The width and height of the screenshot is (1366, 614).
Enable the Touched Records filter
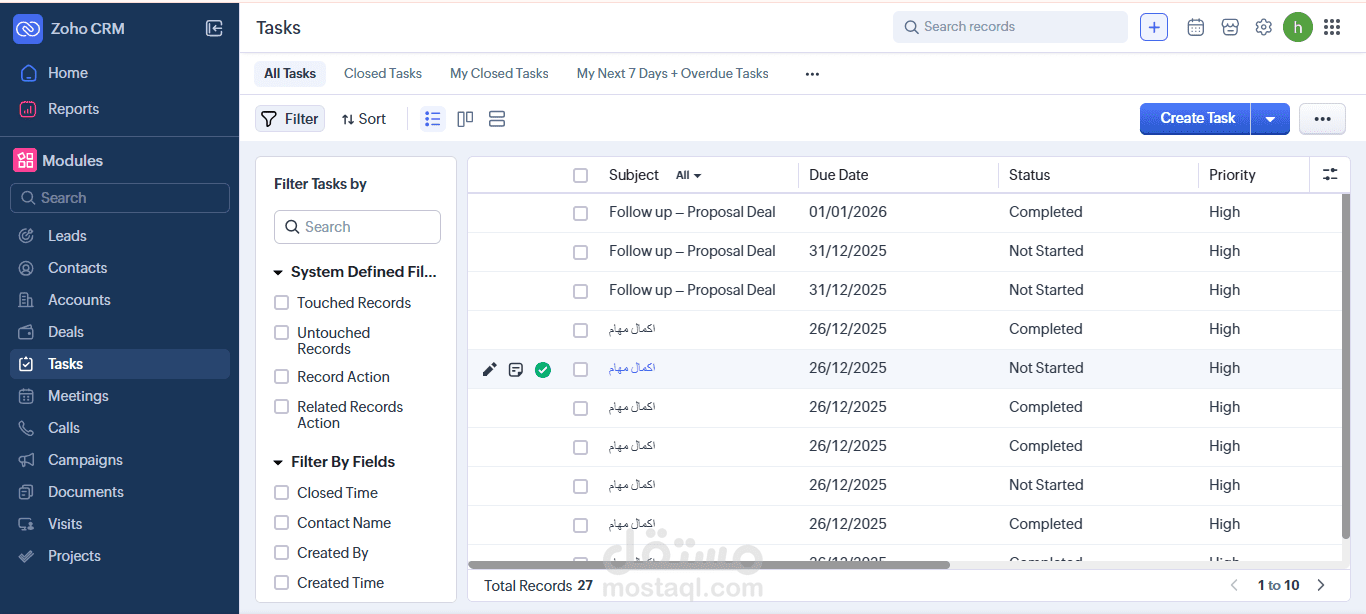coord(281,302)
